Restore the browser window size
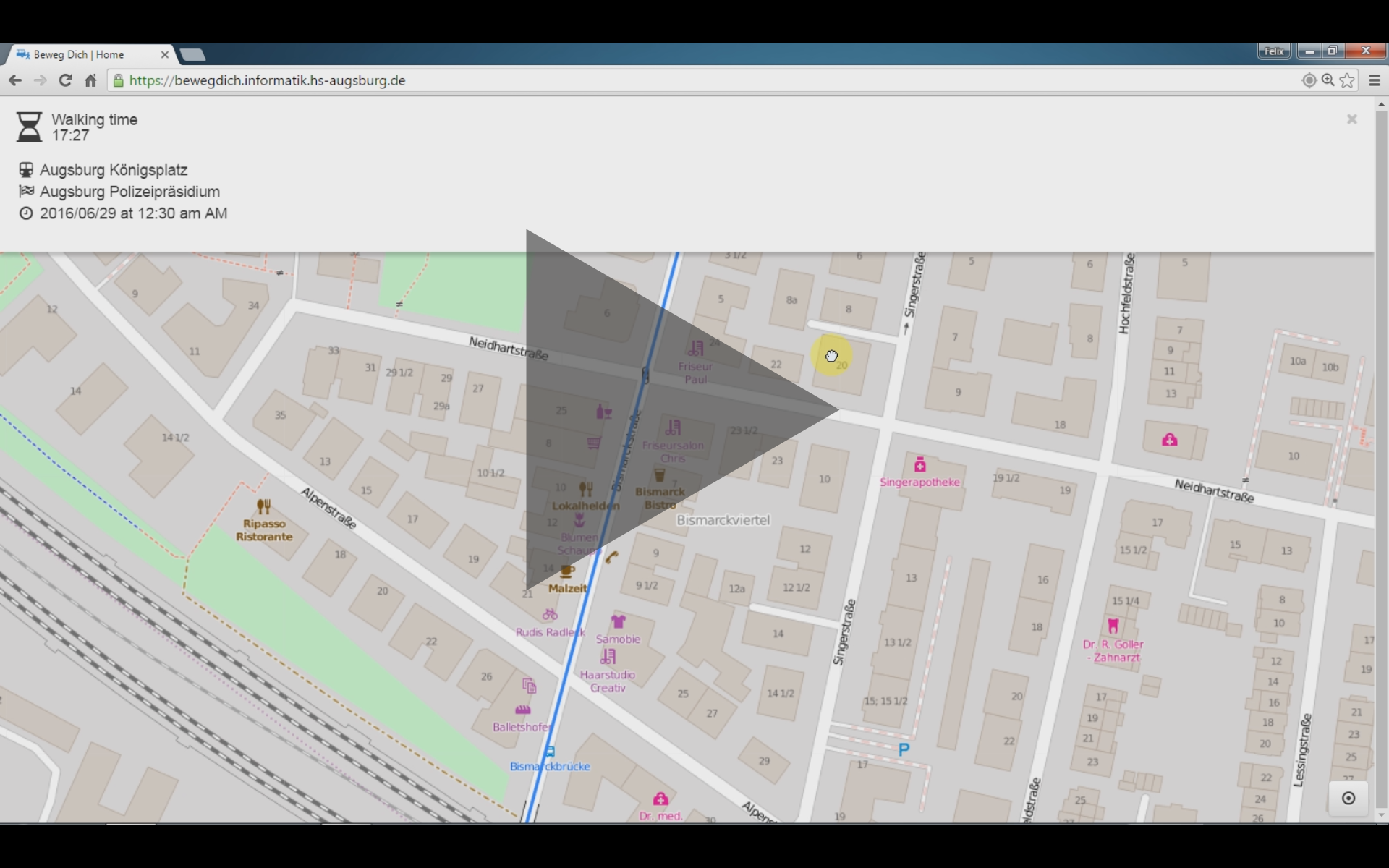The width and height of the screenshot is (1389, 868). click(x=1332, y=51)
